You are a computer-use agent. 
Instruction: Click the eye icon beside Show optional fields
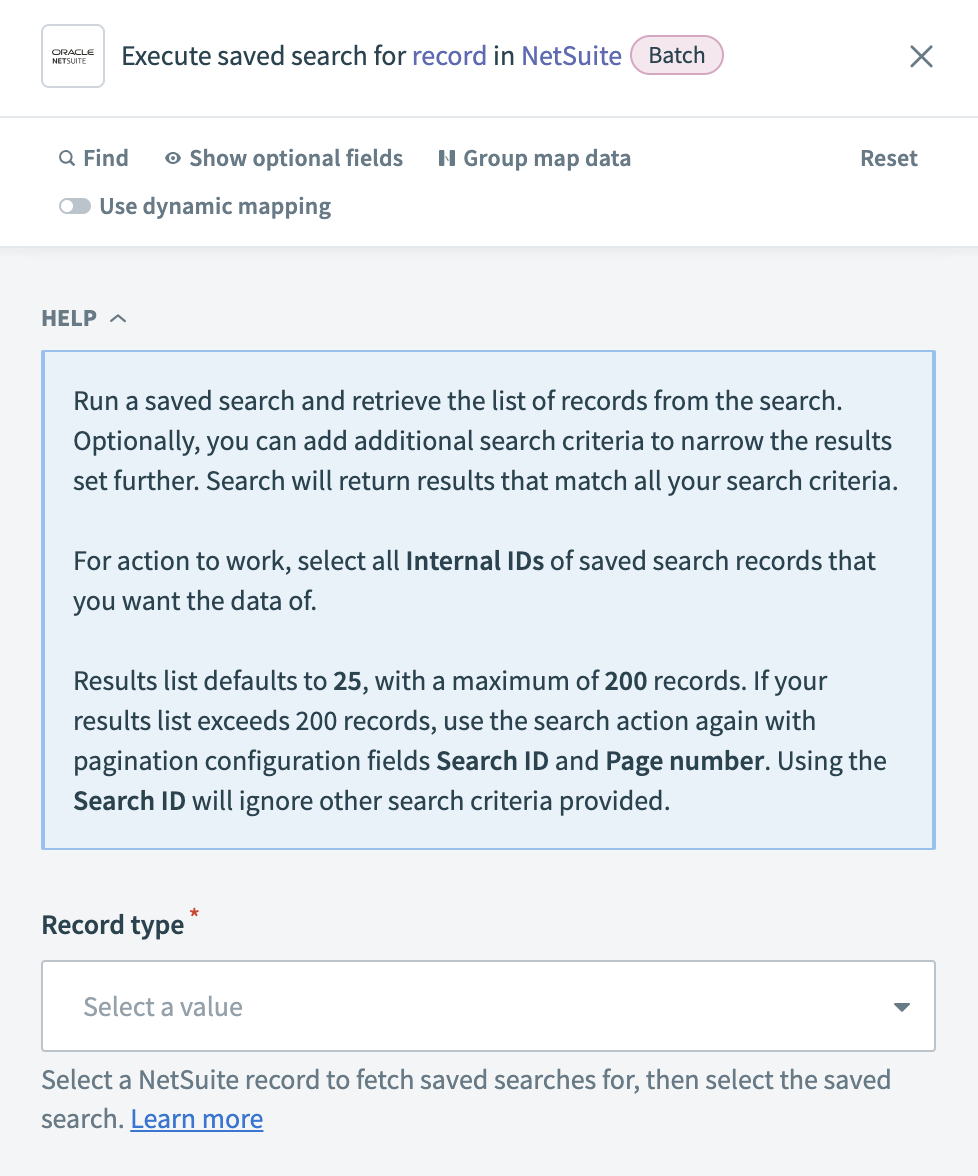(172, 158)
